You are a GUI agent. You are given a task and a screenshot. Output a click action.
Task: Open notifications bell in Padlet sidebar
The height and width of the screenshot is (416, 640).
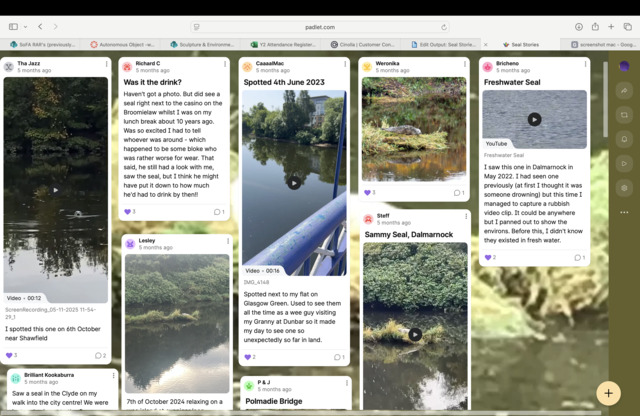tap(624, 139)
